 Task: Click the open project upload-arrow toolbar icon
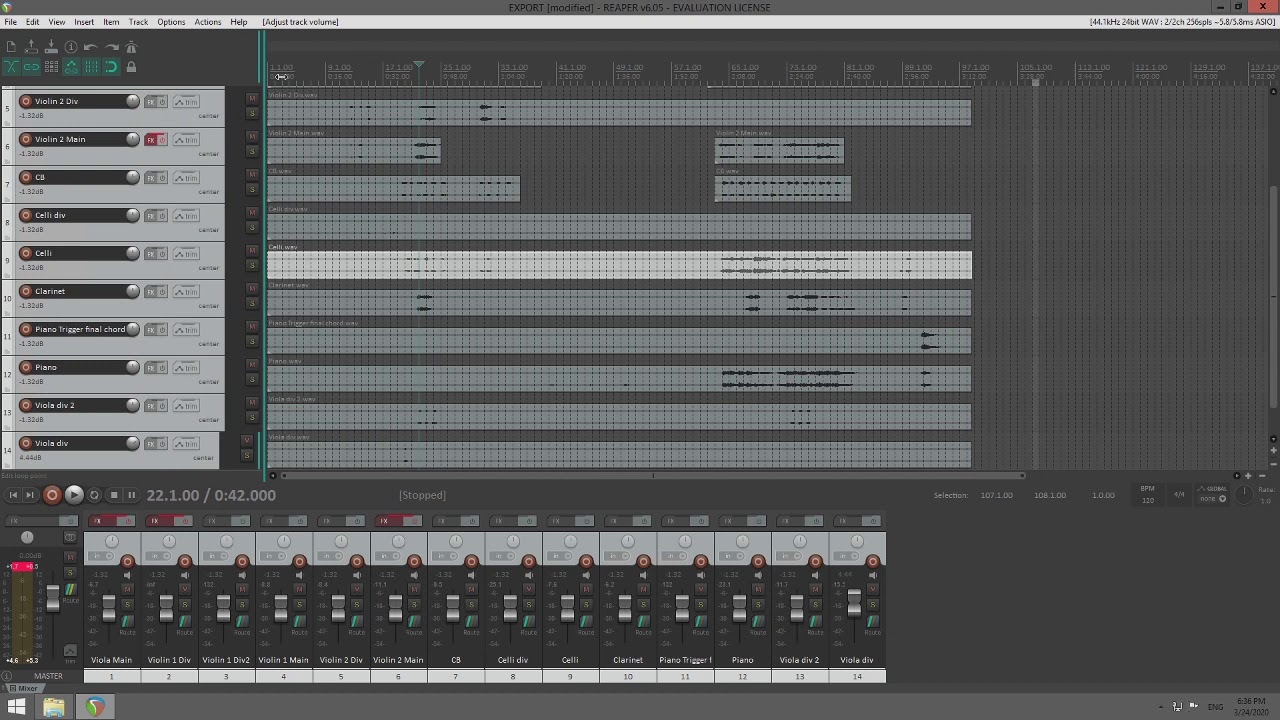point(31,47)
